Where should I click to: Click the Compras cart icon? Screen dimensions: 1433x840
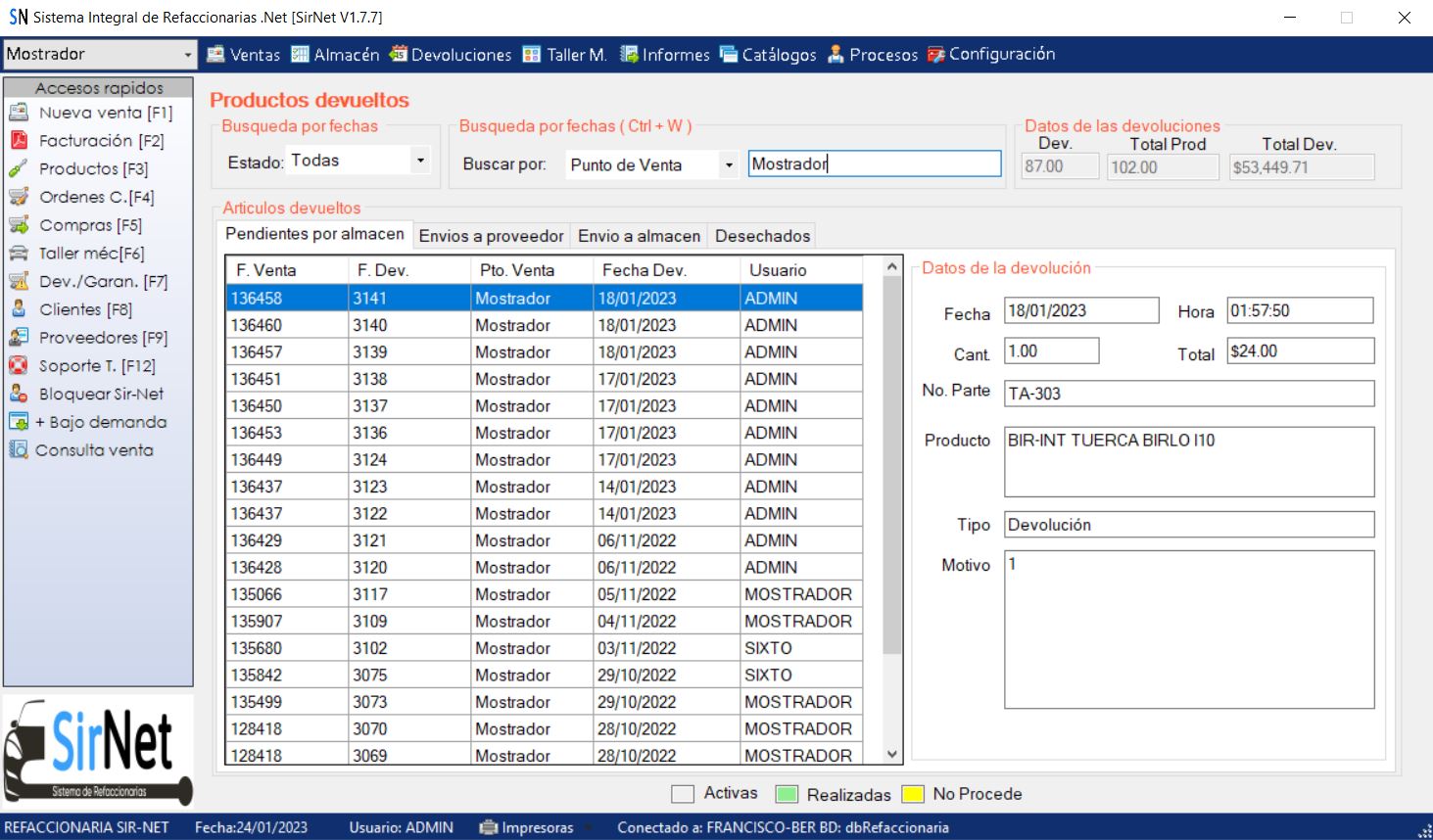click(x=19, y=225)
